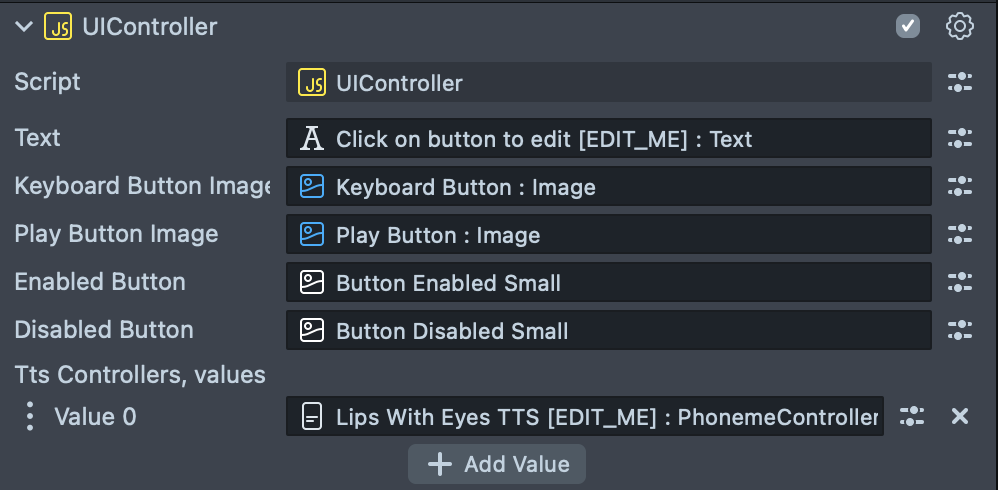Viewport: 998px width, 490px height.
Task: Click options icon for Enabled Button field
Action: (x=960, y=282)
